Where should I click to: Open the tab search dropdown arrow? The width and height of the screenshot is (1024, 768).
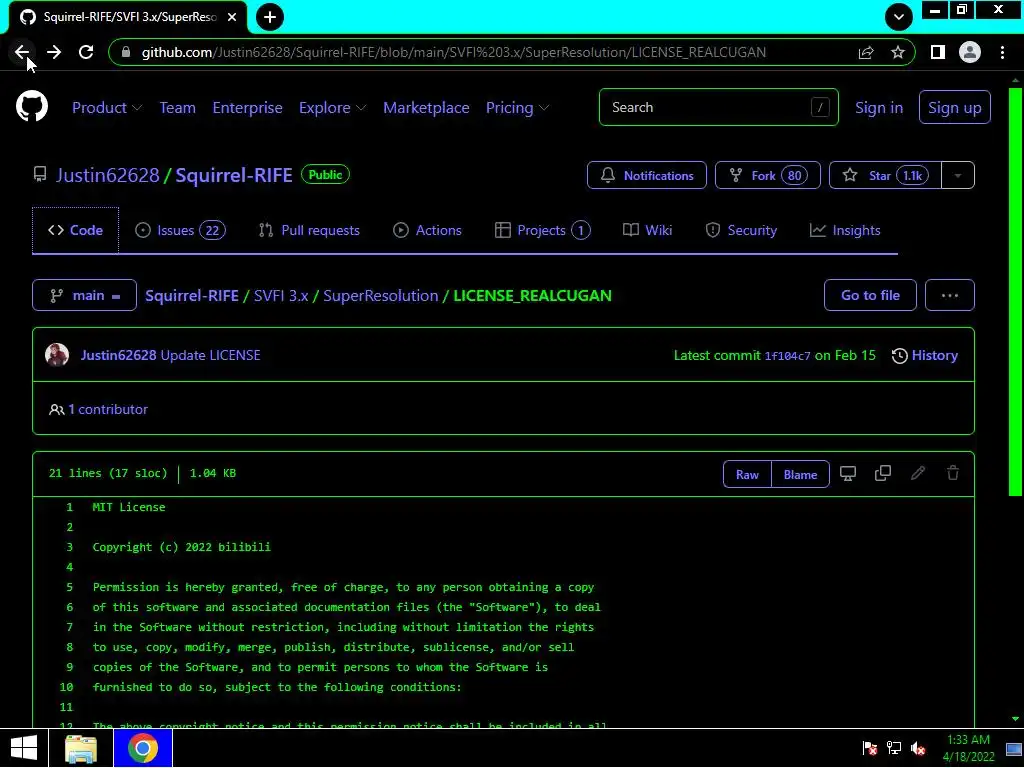pos(899,17)
